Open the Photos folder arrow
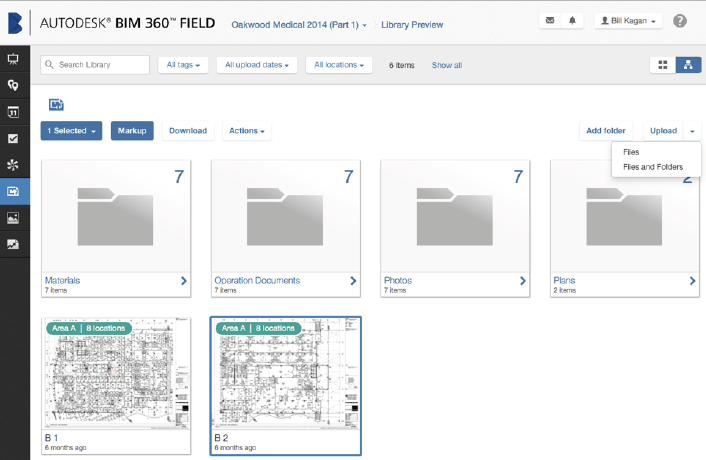 point(523,281)
